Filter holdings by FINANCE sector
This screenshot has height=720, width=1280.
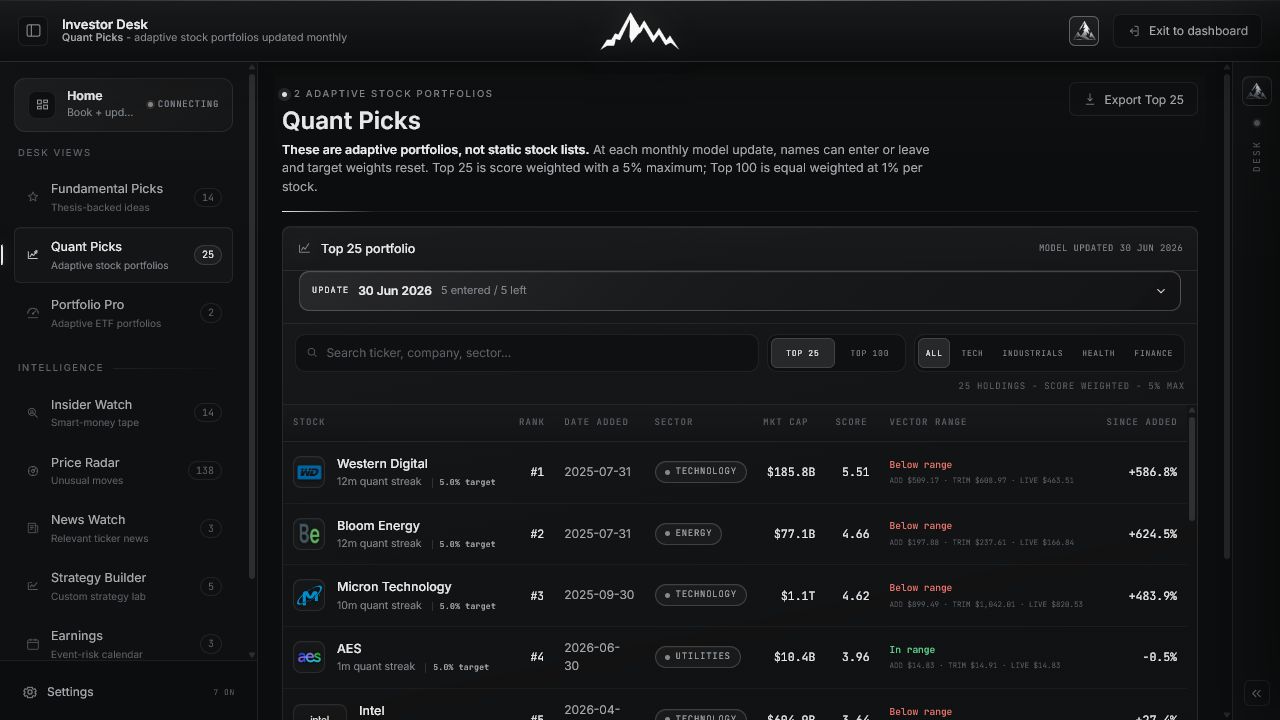point(1153,353)
